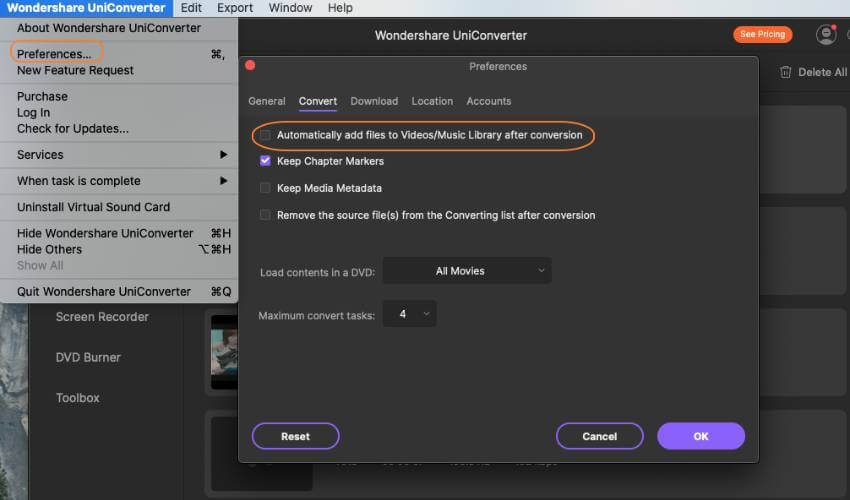
Task: Click the Cancel button
Action: [600, 436]
